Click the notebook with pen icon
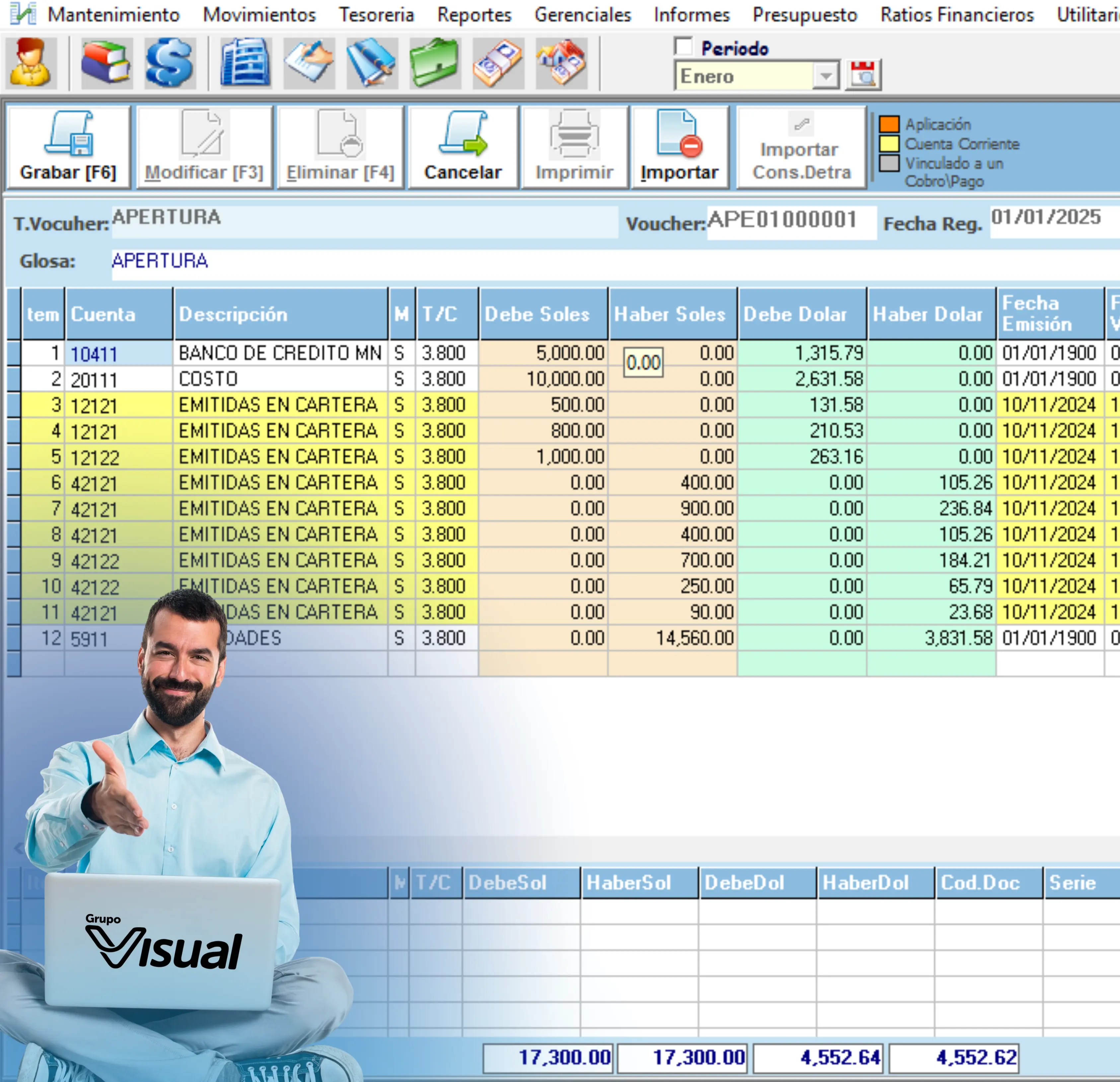1120x1082 pixels. point(372,63)
